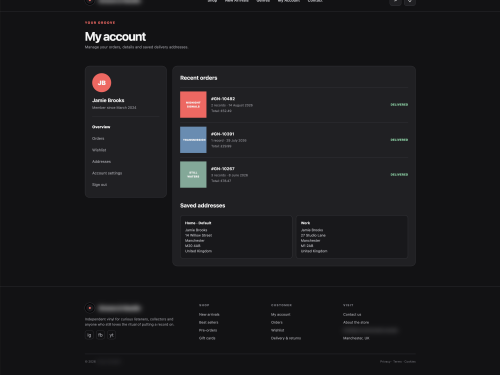This screenshot has height=375, width=500.
Task: Click Delivered status of the blue-cover order
Action: coord(399,140)
